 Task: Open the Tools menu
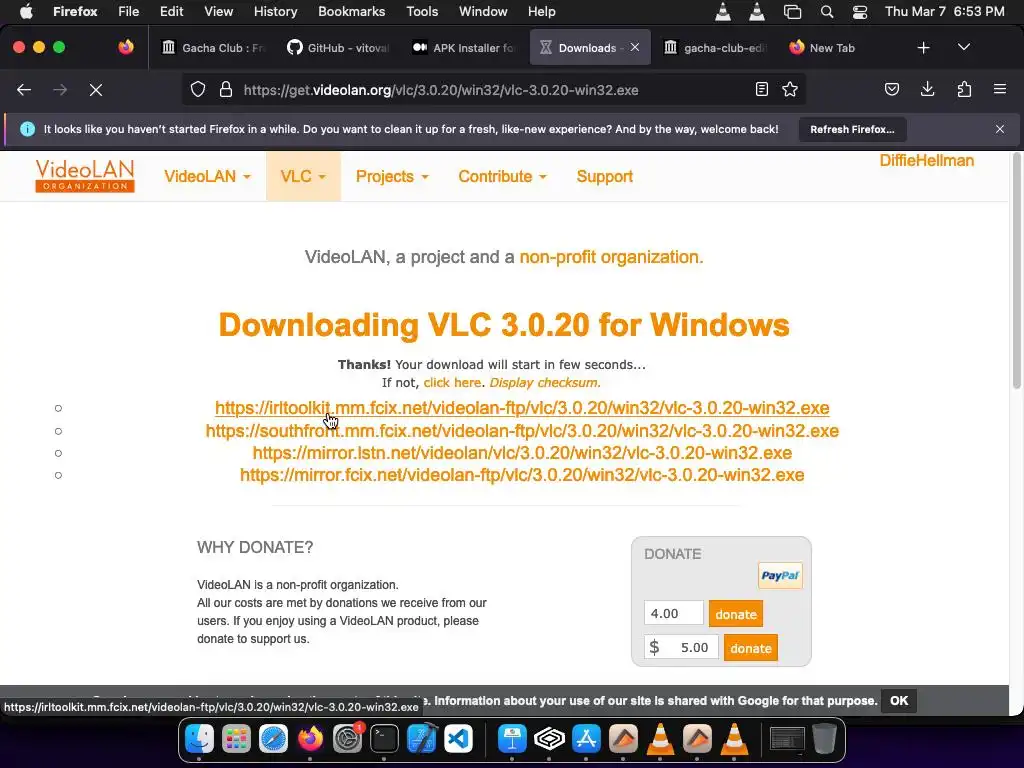(x=422, y=12)
